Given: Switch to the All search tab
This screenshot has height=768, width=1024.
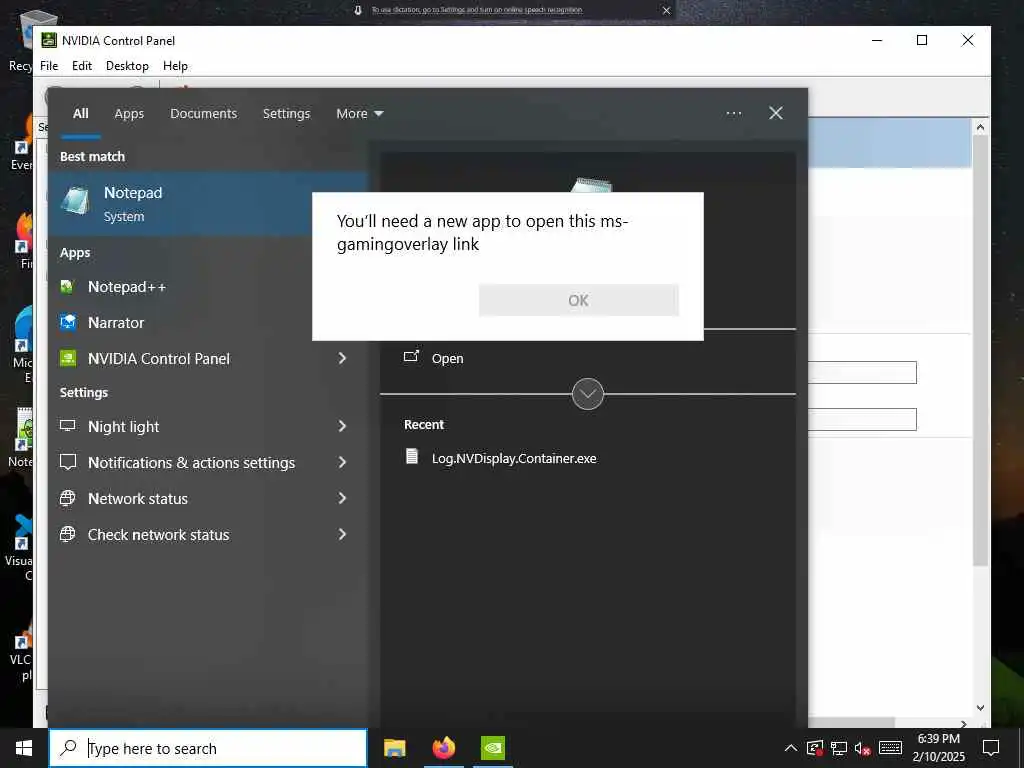Looking at the screenshot, I should coord(81,114).
